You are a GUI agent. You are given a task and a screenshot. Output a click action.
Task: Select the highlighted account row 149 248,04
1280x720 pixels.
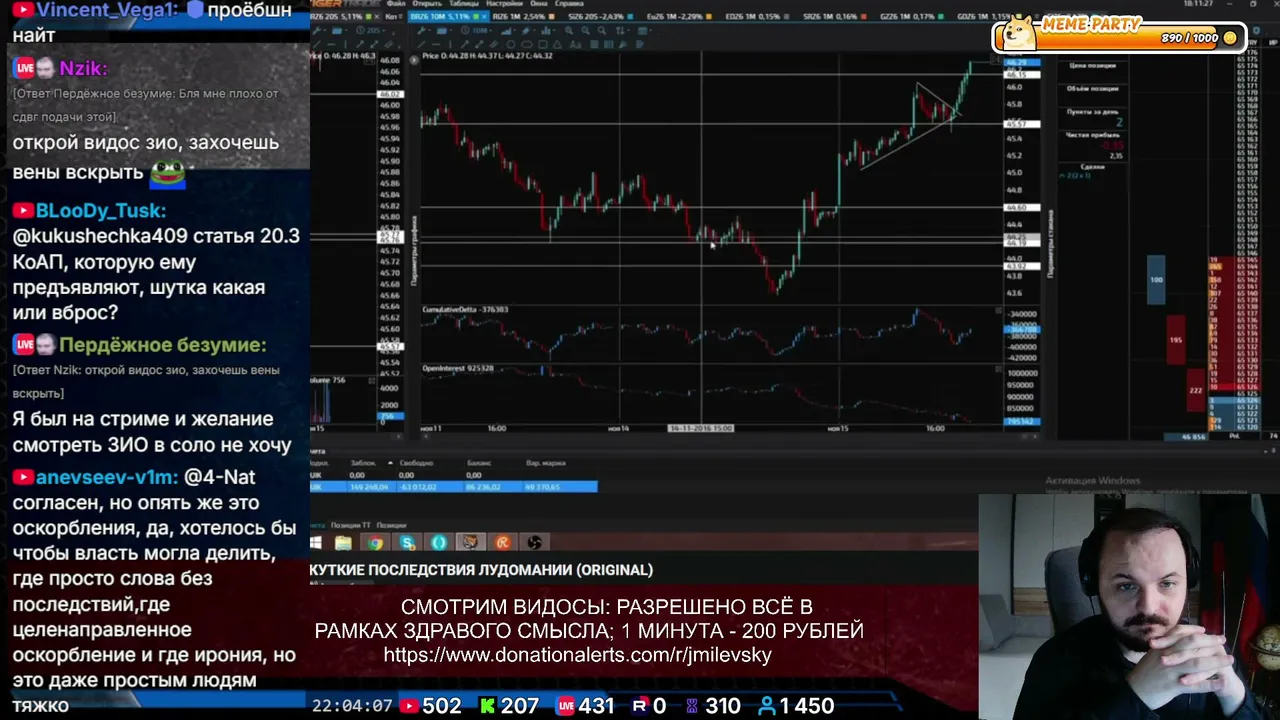point(454,487)
